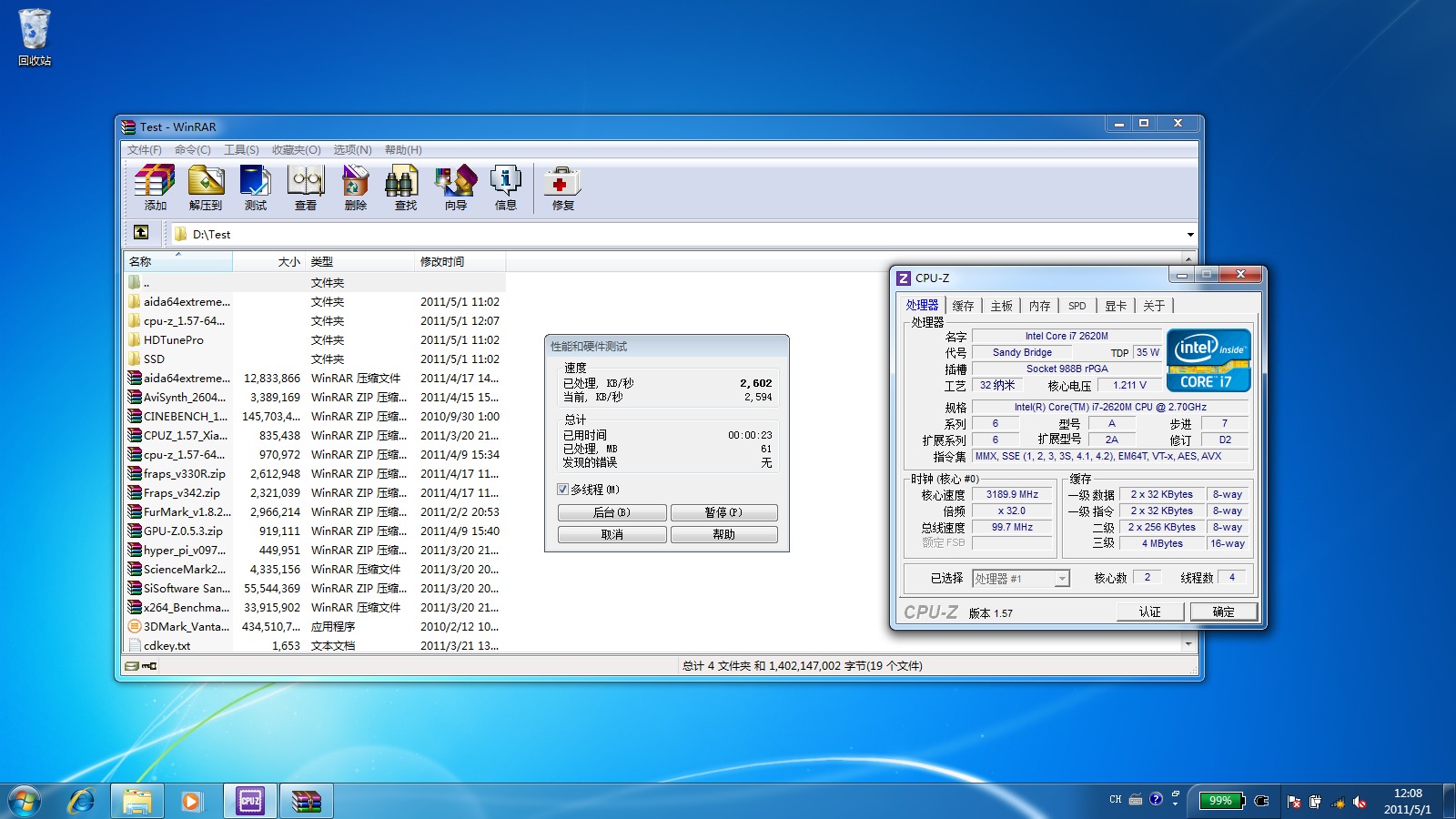Click the WinRAR Add (添加) toolbar icon
Viewport: 1456px width, 819px height.
(x=155, y=188)
